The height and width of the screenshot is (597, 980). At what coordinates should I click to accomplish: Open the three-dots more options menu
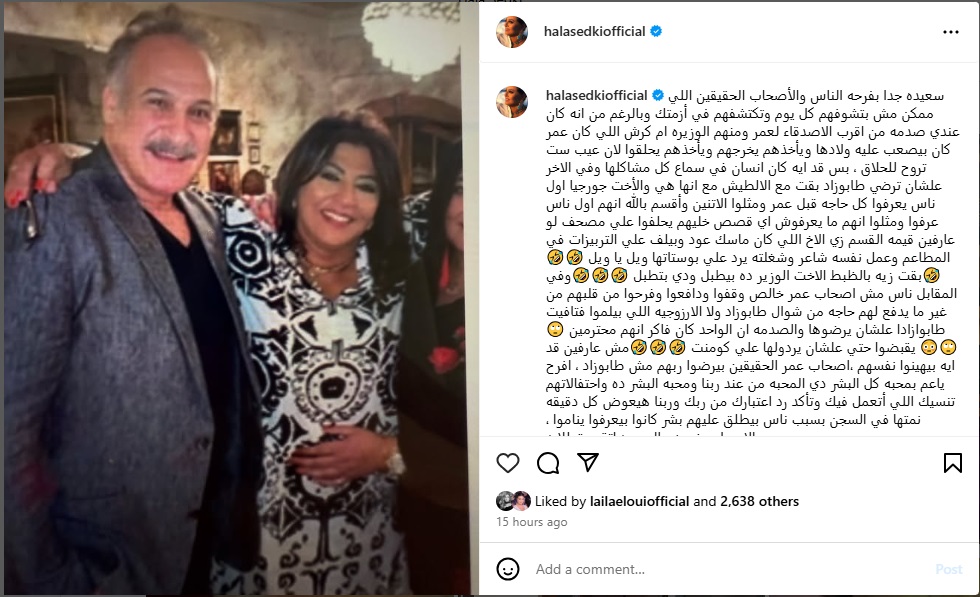click(951, 32)
